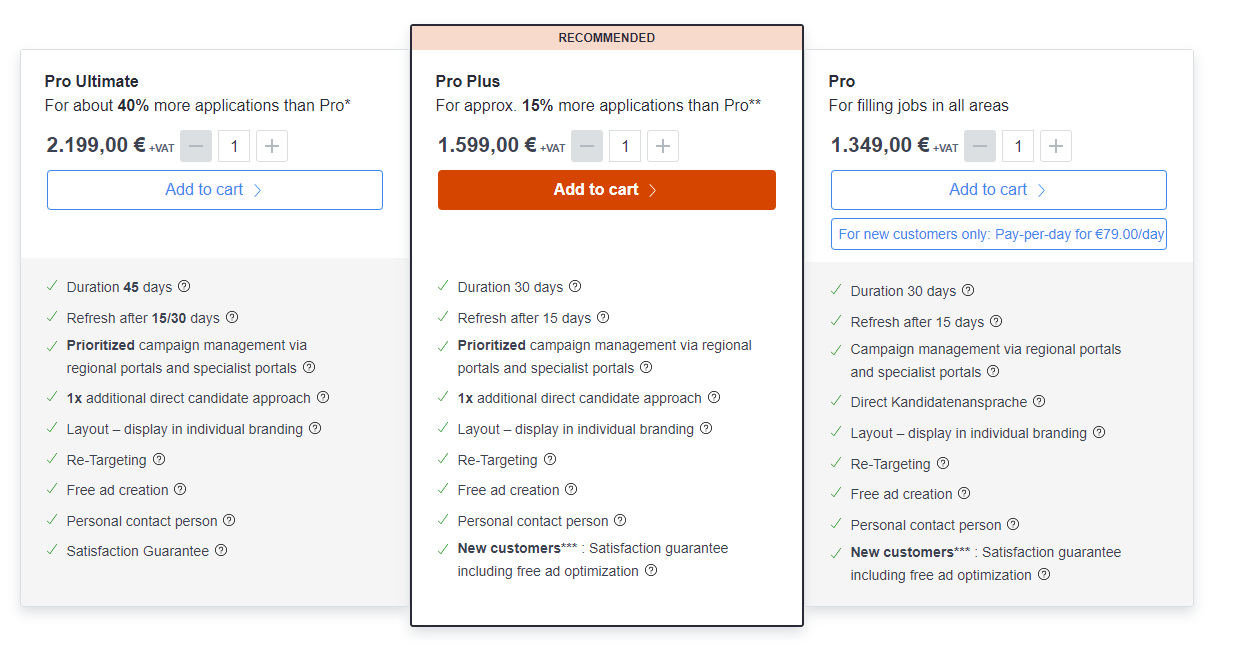Add the Pro Ultimate plan to cart
The height and width of the screenshot is (661, 1245).
pos(214,189)
